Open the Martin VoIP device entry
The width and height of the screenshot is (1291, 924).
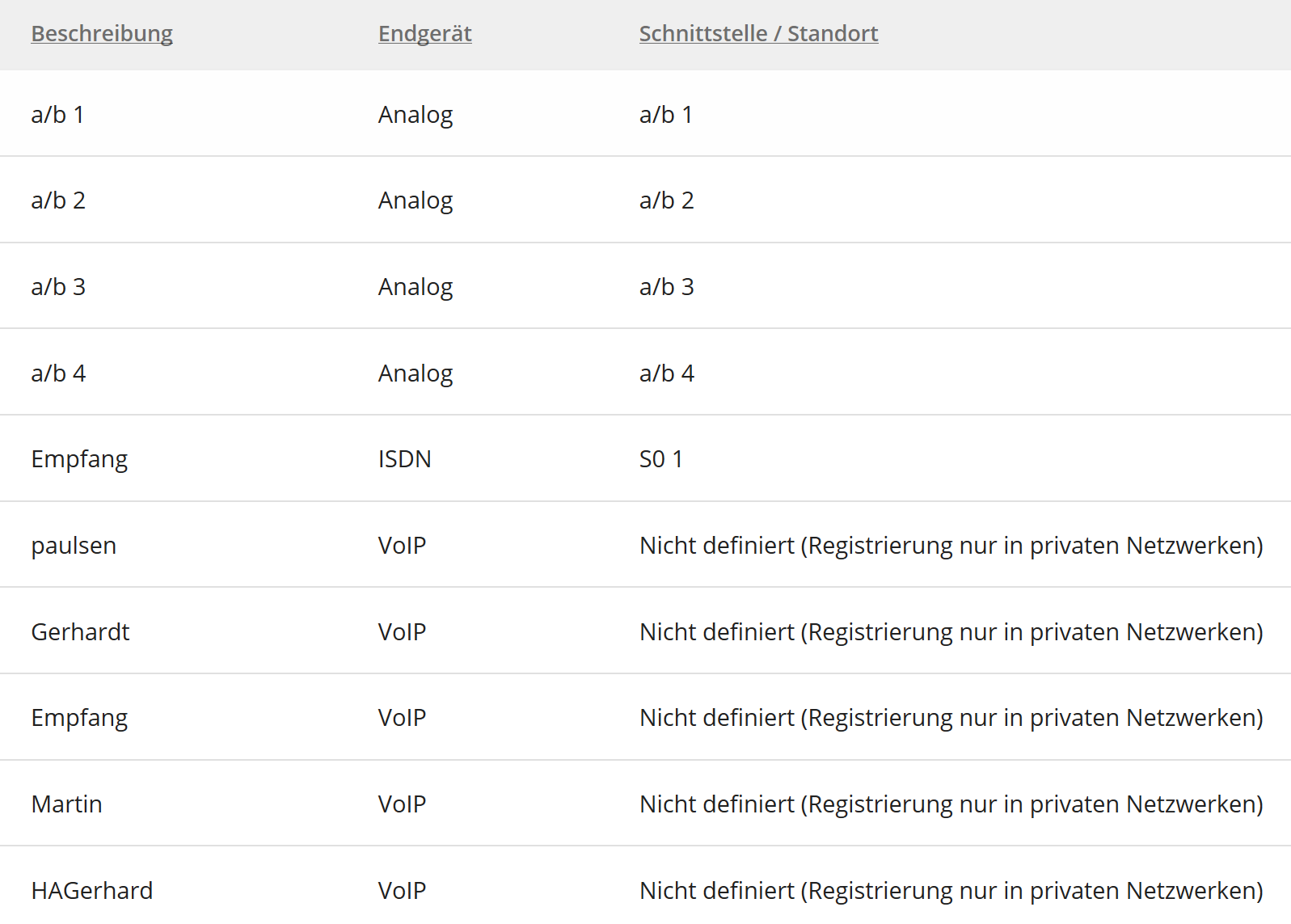point(66,804)
